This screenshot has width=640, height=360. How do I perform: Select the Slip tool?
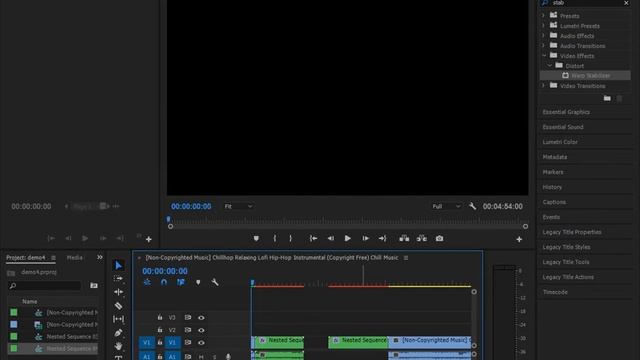[118, 319]
